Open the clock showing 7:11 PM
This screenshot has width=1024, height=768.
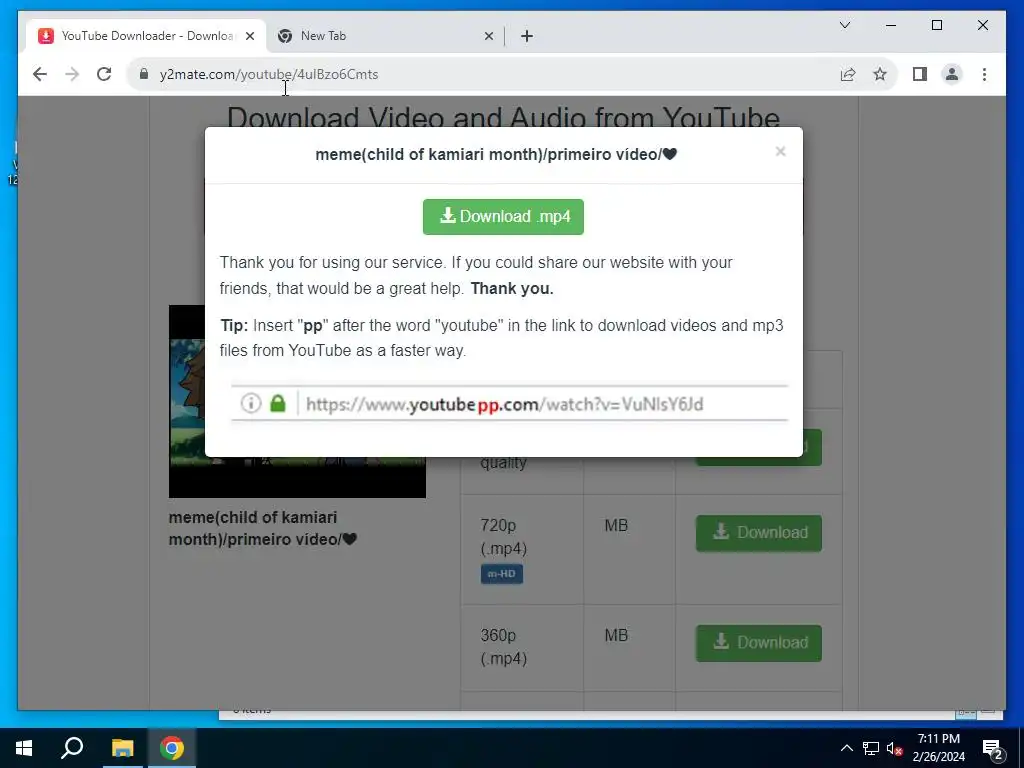[x=938, y=748]
